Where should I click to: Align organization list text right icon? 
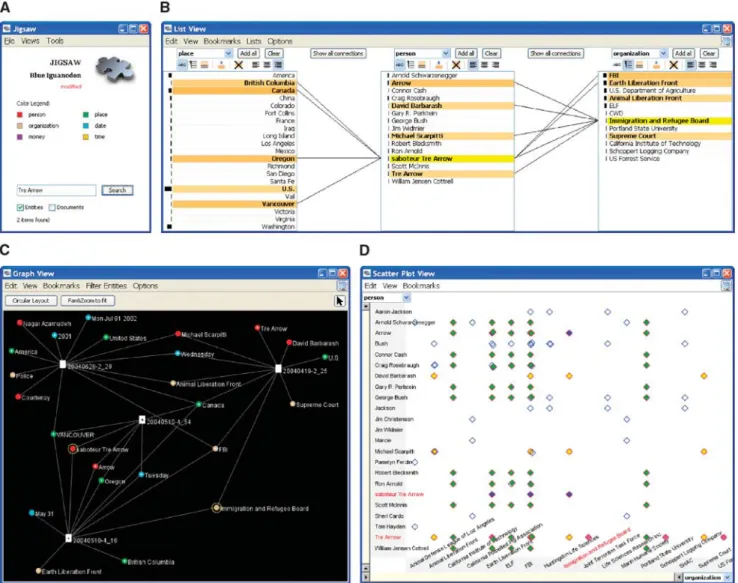(713, 65)
